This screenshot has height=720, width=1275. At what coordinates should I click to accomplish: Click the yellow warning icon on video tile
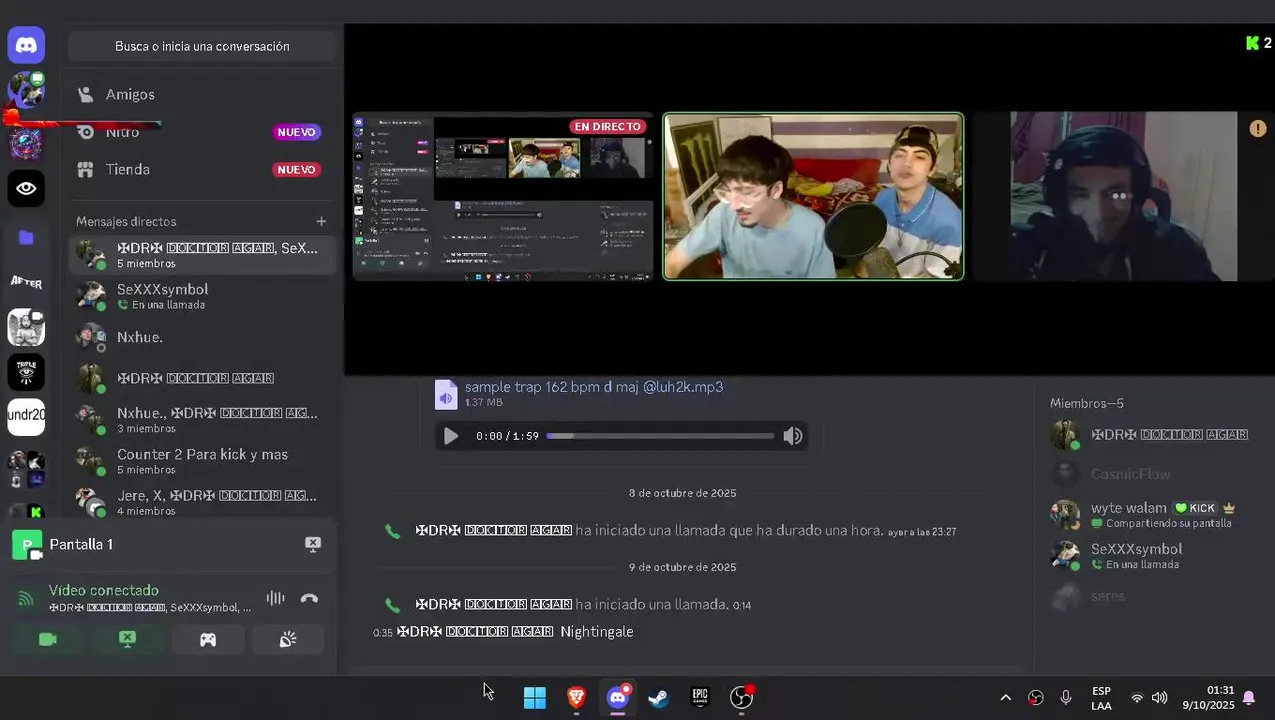[1258, 128]
